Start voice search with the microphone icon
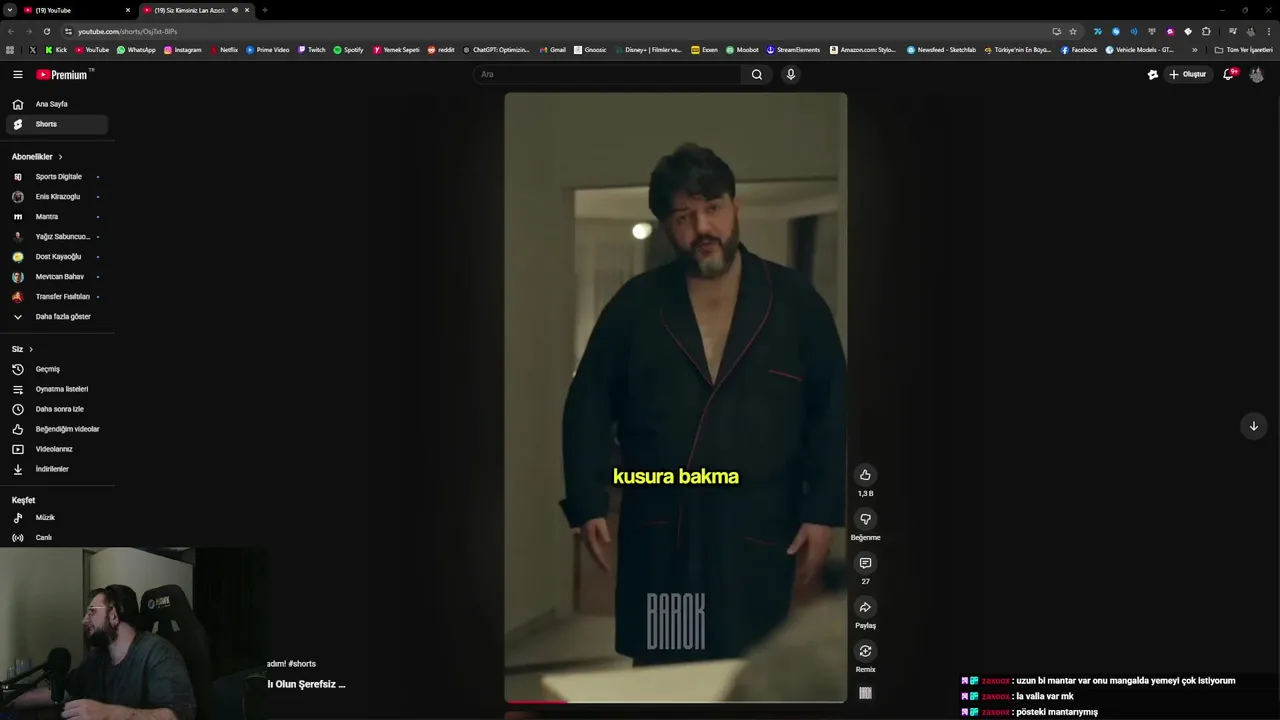1280x720 pixels. tap(790, 74)
